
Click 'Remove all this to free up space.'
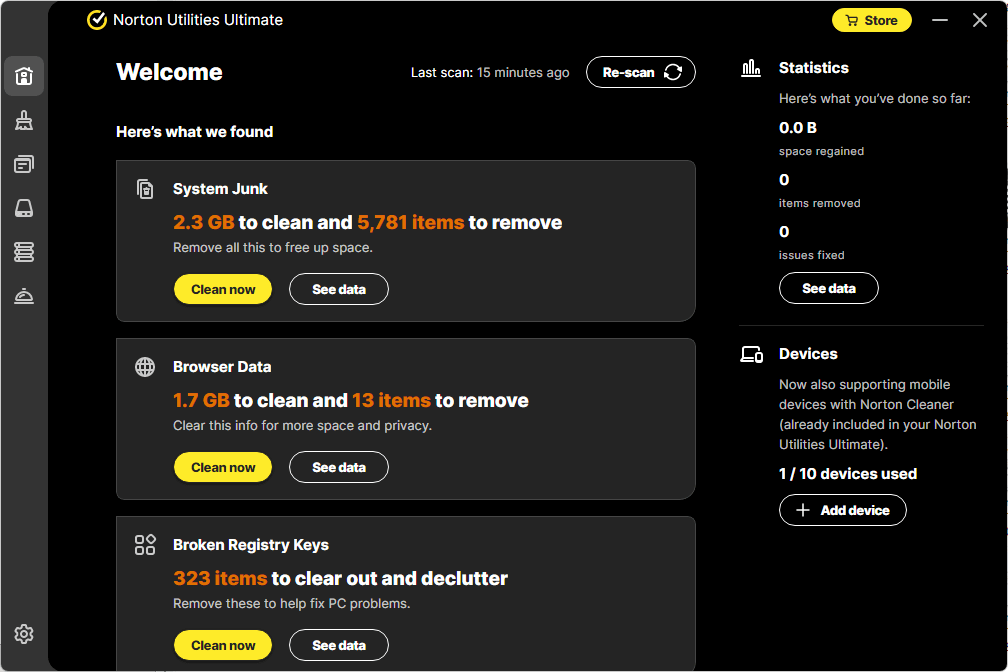point(273,248)
